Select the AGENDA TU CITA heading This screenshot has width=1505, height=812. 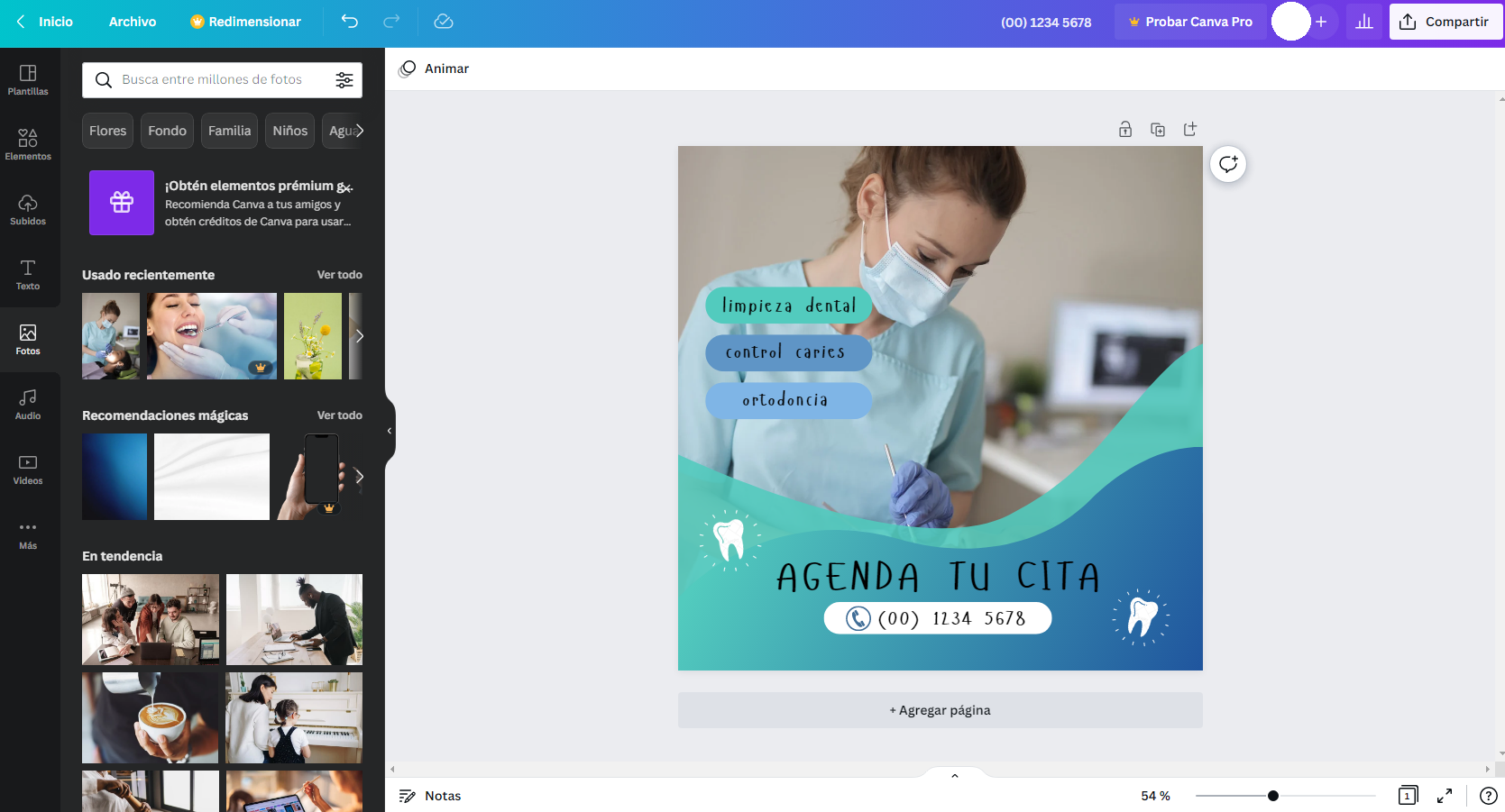point(939,577)
